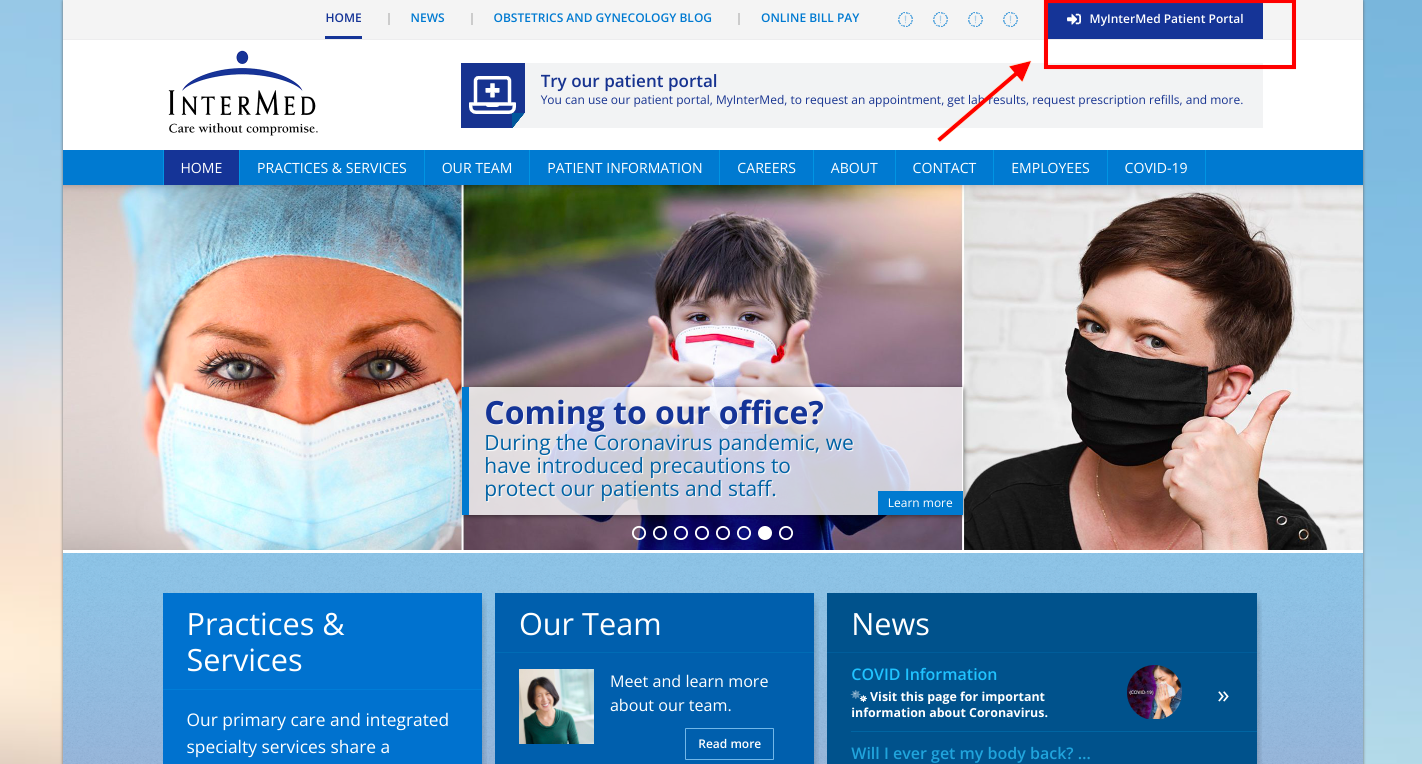Click Read more under Our Team

(729, 743)
